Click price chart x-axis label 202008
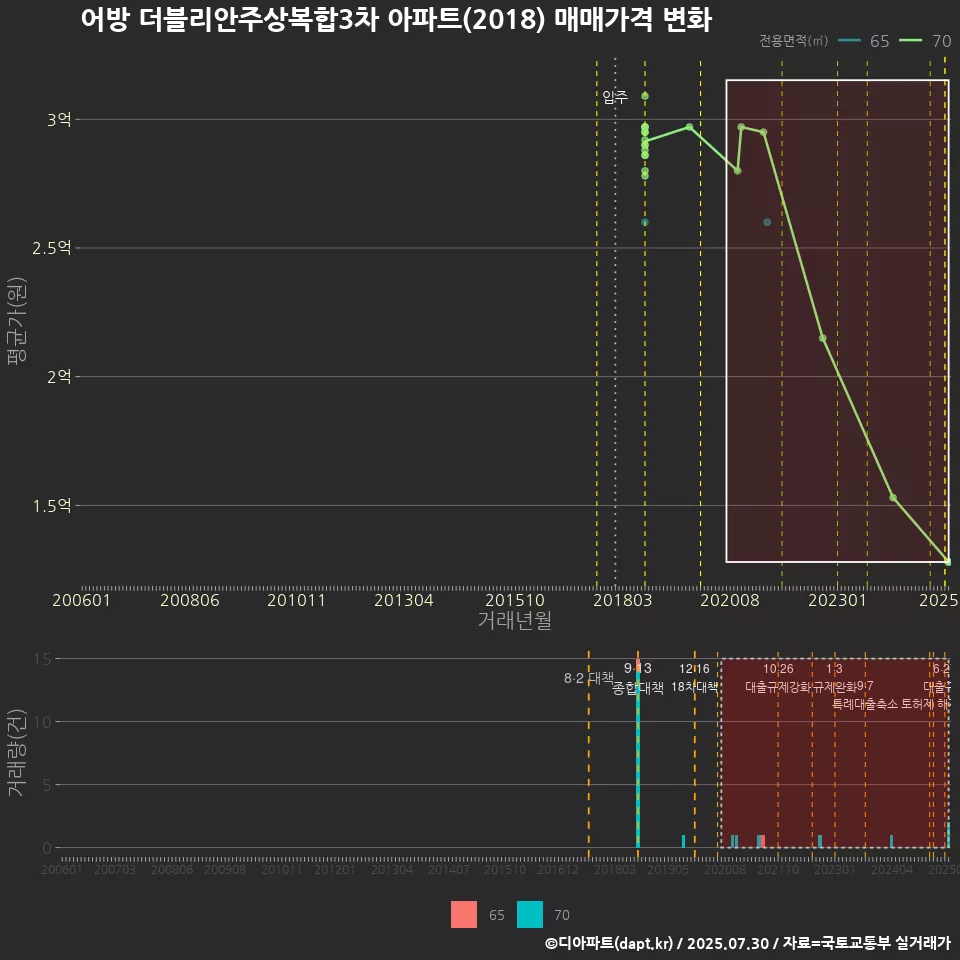960x960 pixels. click(x=730, y=600)
